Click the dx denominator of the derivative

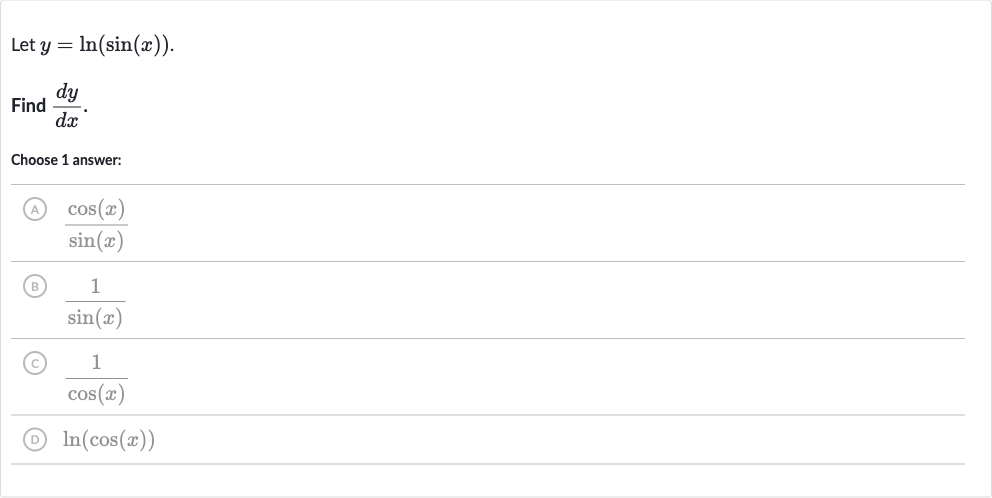click(67, 120)
